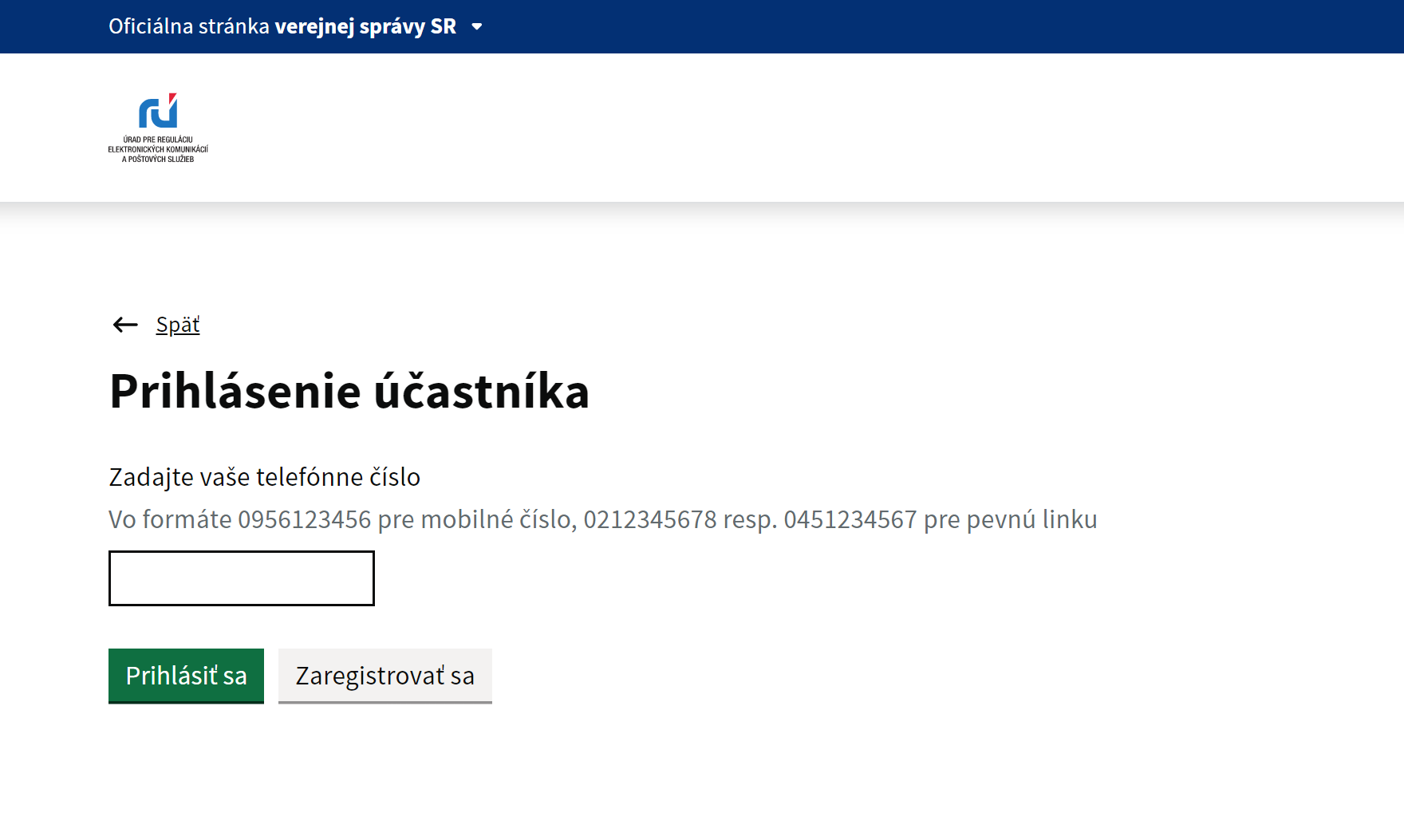Viewport: 1404px width, 840px height.
Task: Click the 'Vo formáte' hint text start
Action: (170, 519)
